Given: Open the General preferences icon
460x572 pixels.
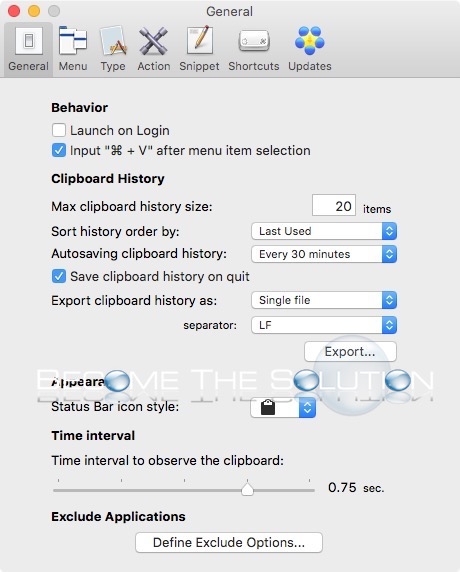Looking at the screenshot, I should tap(28, 40).
